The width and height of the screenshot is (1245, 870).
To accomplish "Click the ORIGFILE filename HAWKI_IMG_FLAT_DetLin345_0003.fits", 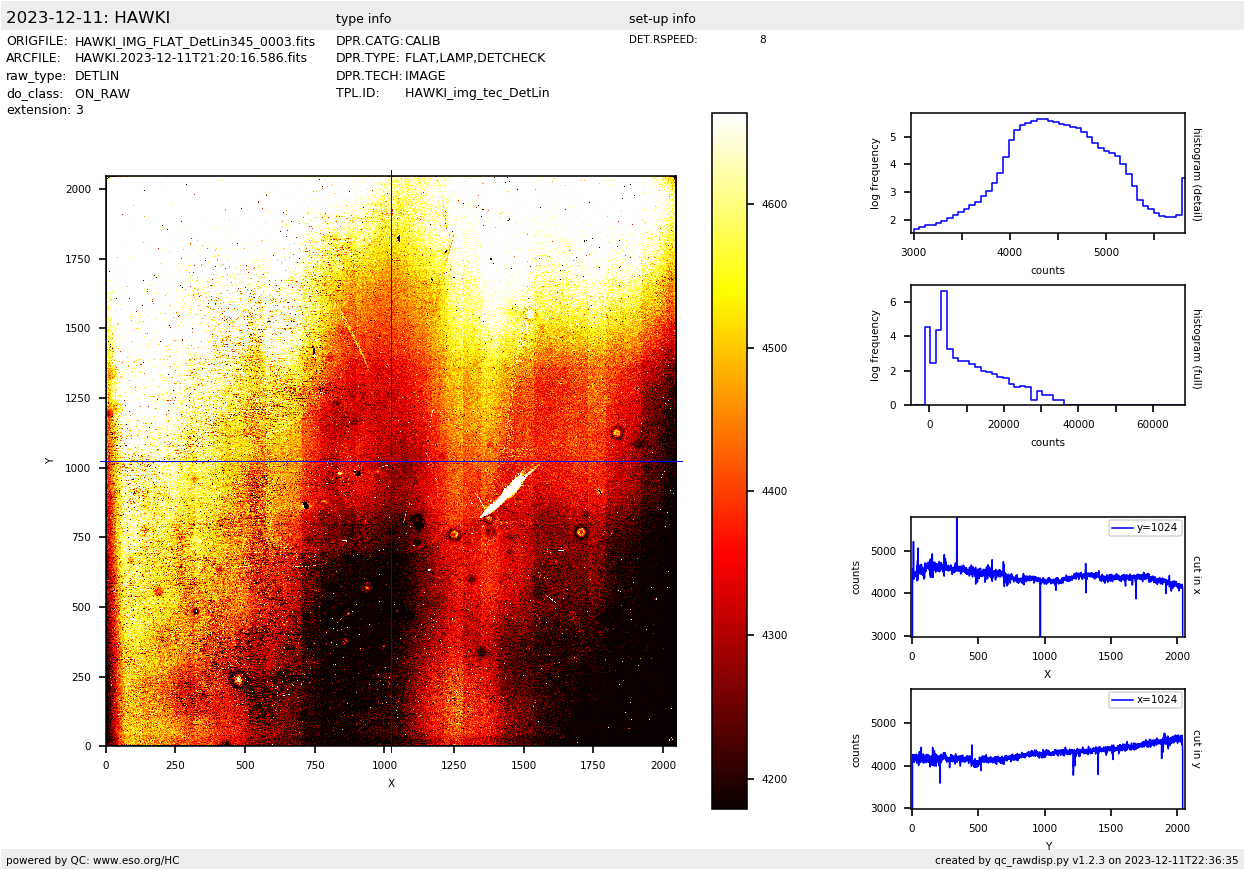I will (194, 42).
